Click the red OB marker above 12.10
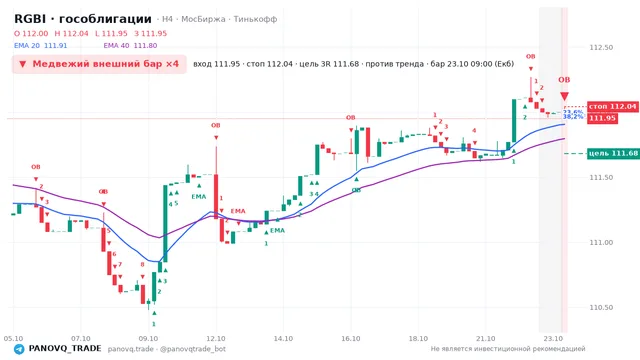This screenshot has height=360, width=640. click(x=216, y=125)
